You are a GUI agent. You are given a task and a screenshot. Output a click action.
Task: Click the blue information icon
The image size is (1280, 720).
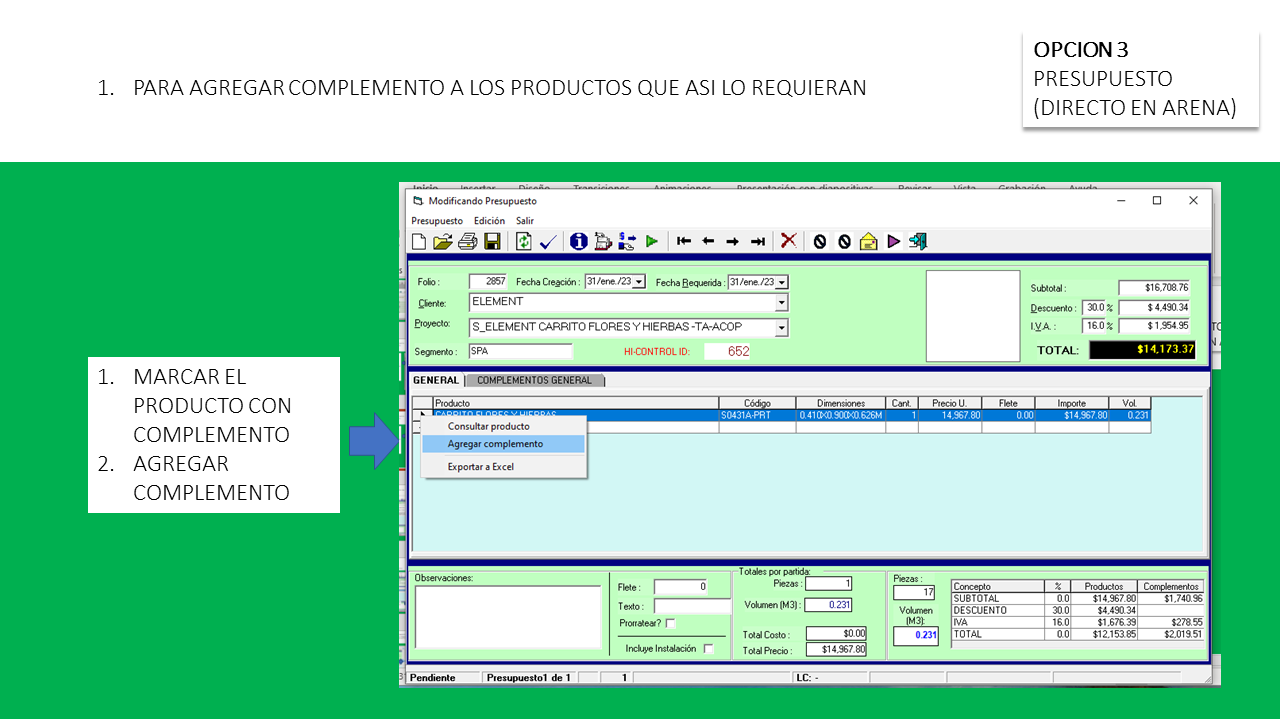click(578, 241)
